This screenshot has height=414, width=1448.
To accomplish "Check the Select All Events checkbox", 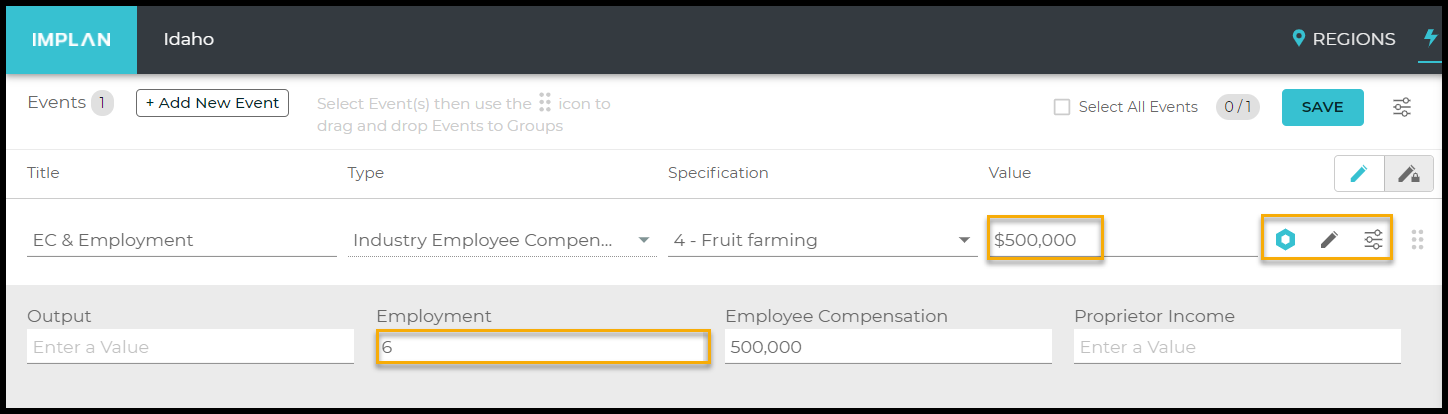I will [1062, 107].
